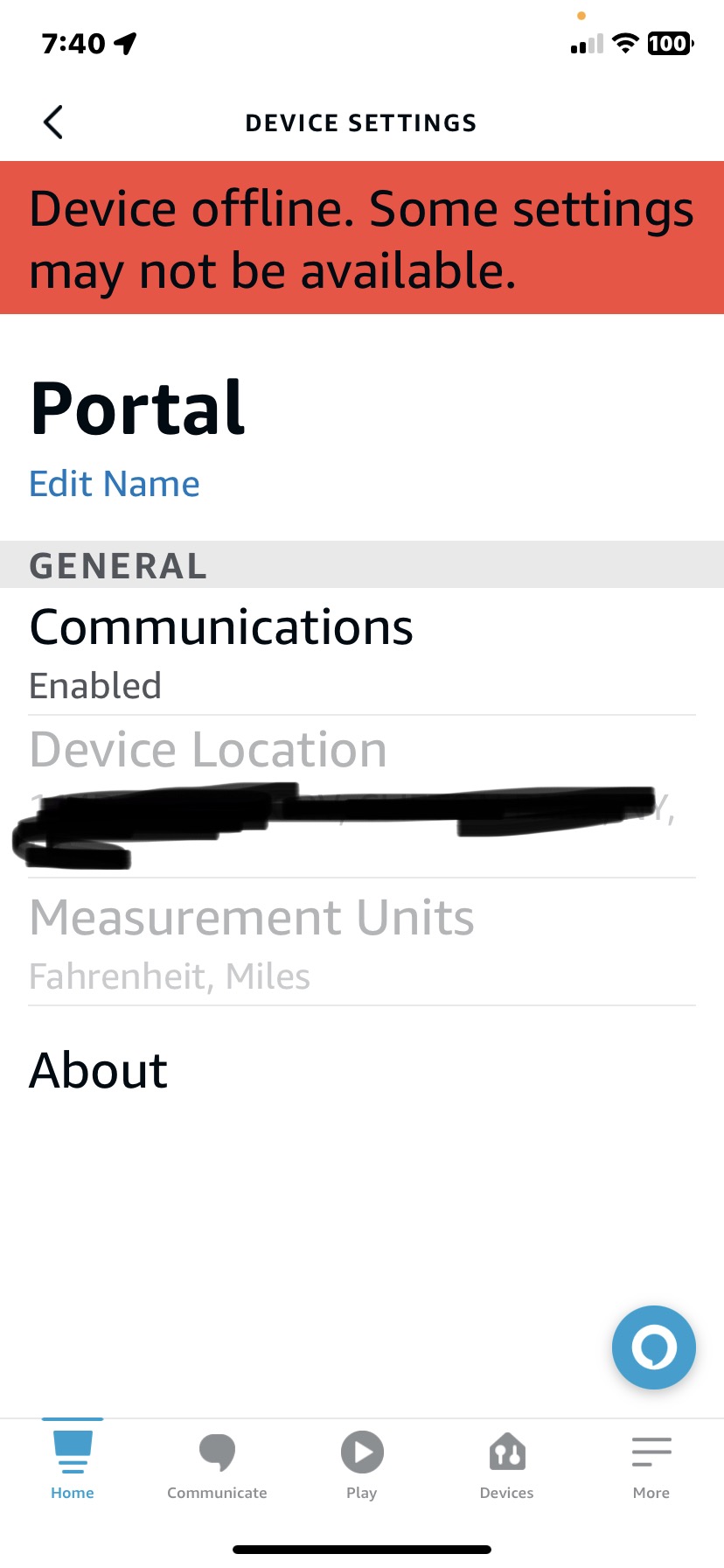Tap the DEVICE SETTINGS title
The height and width of the screenshot is (1568, 724).
pyautogui.click(x=362, y=122)
